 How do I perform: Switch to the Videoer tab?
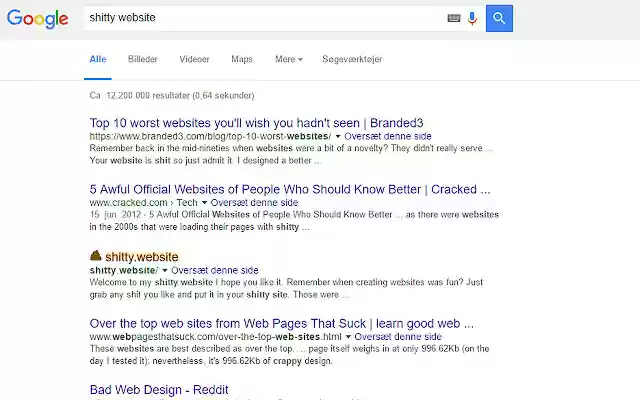click(x=194, y=59)
